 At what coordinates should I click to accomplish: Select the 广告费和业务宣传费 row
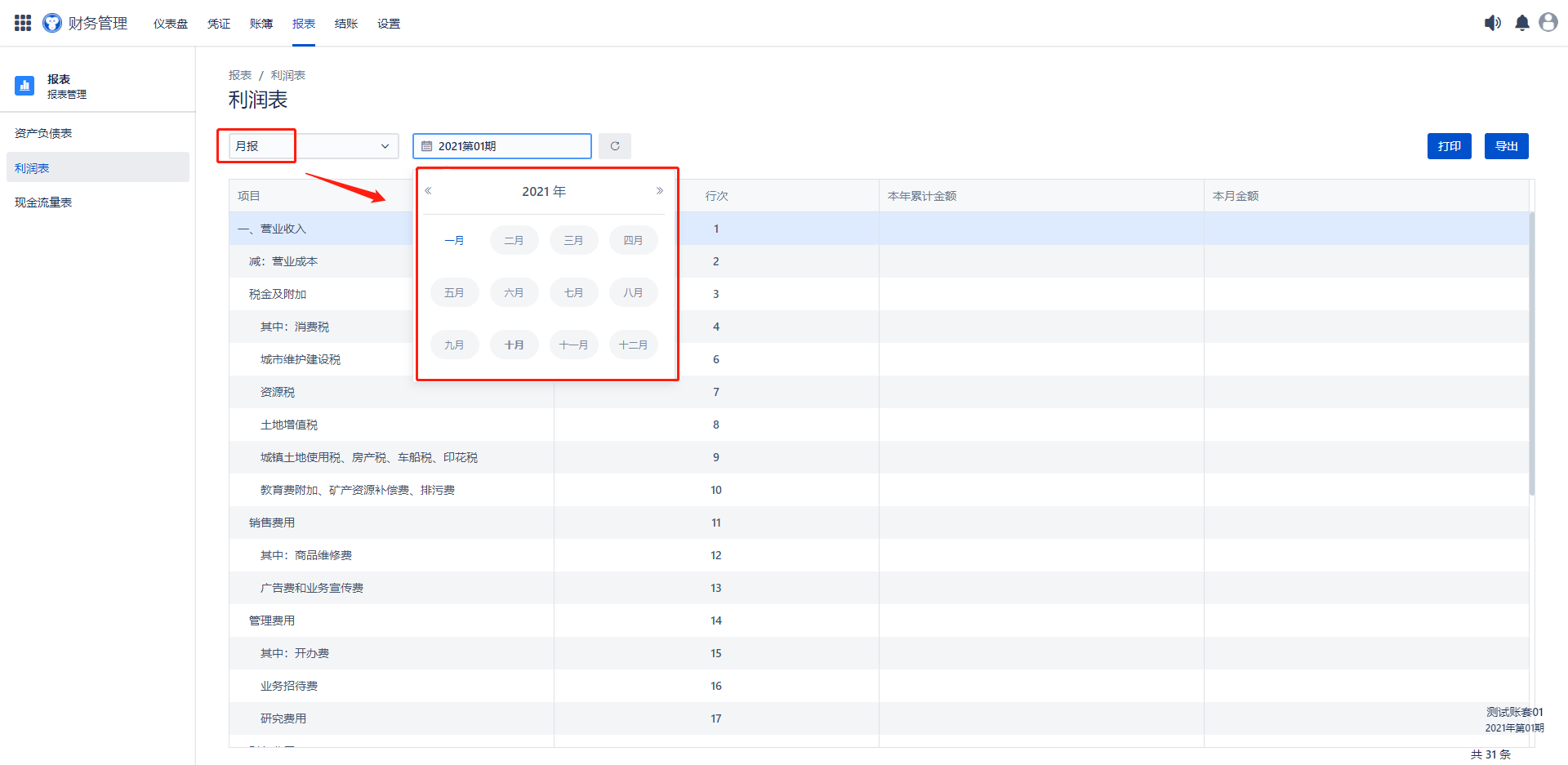point(879,588)
